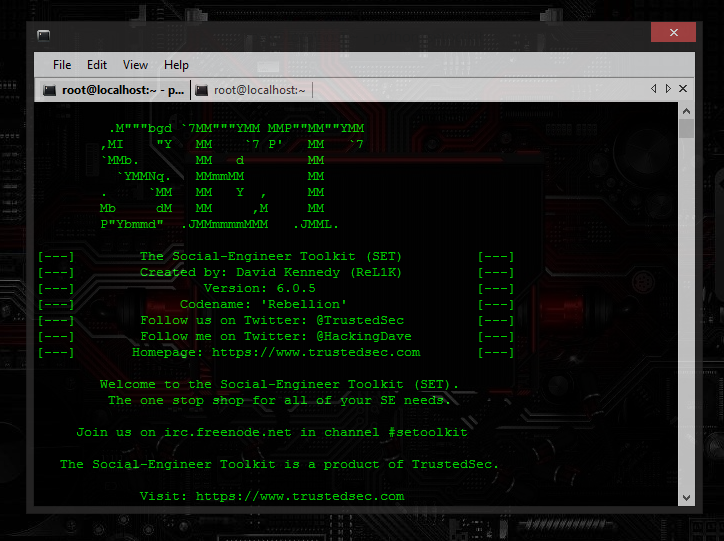Click the text 'Version: 6.0.5'
Screen dimensions: 724x541
tap(259, 289)
